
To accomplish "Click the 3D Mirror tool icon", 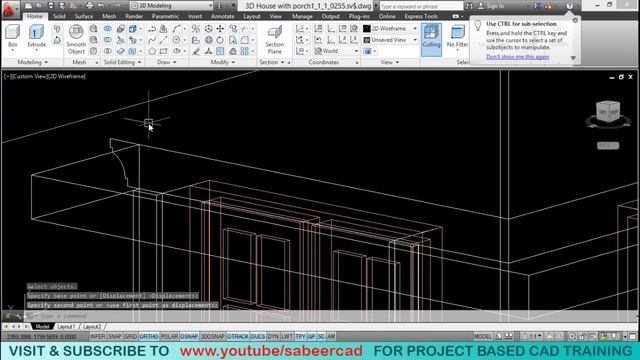I will (196, 29).
